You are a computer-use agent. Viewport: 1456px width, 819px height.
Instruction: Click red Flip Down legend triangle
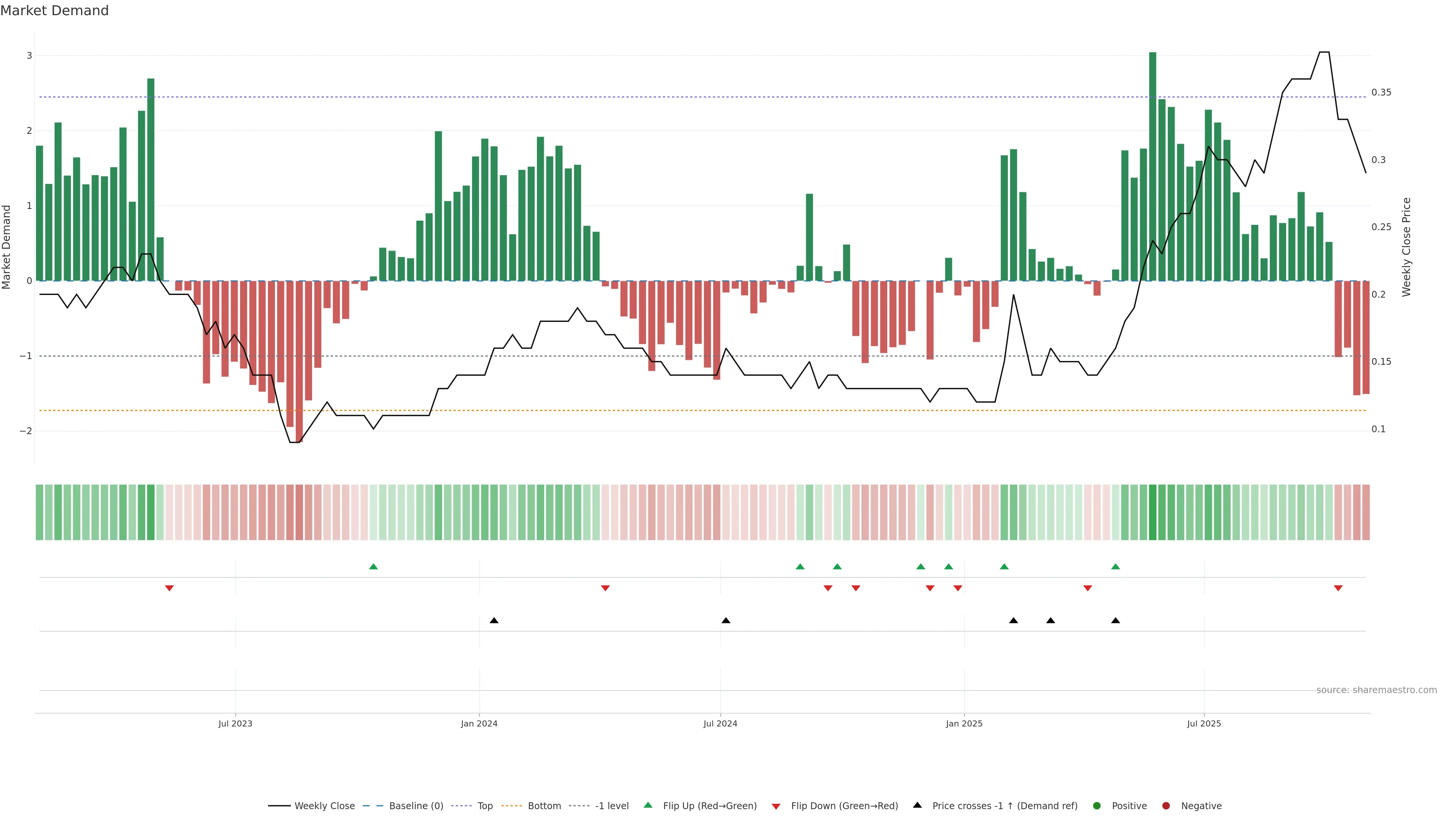click(x=776, y=806)
